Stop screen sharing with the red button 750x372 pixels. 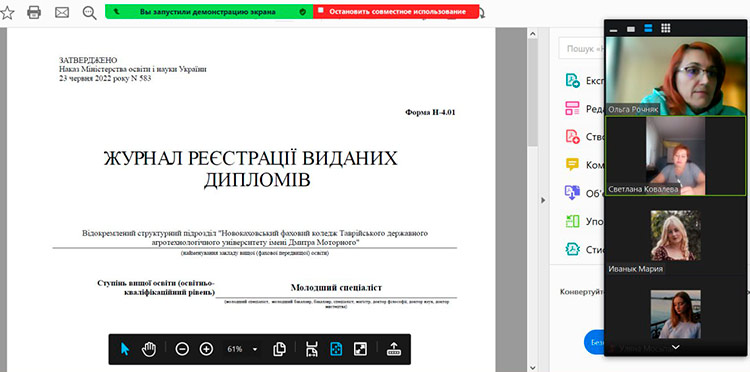click(396, 11)
